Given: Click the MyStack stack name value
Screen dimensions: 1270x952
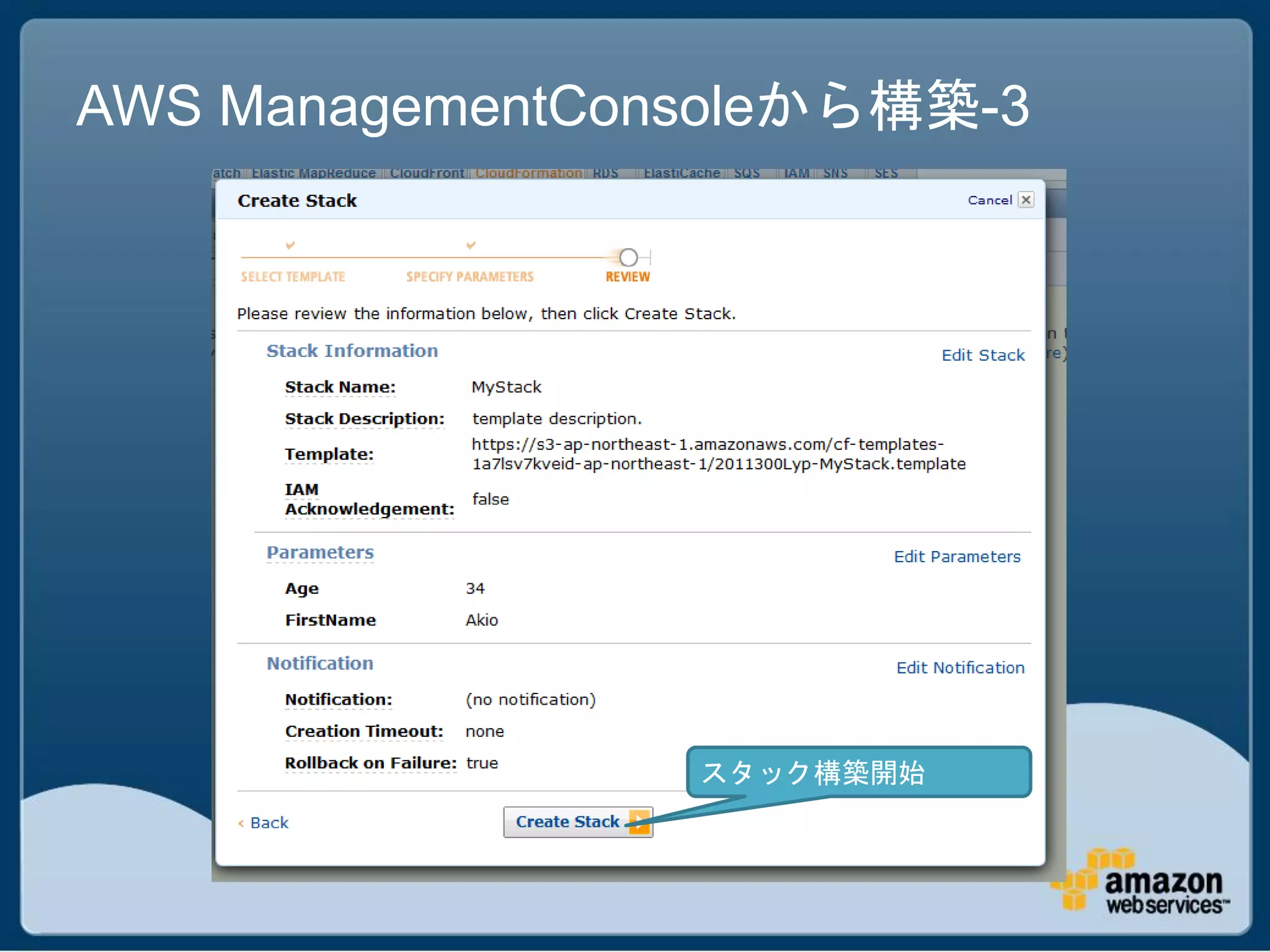Looking at the screenshot, I should click(x=506, y=387).
